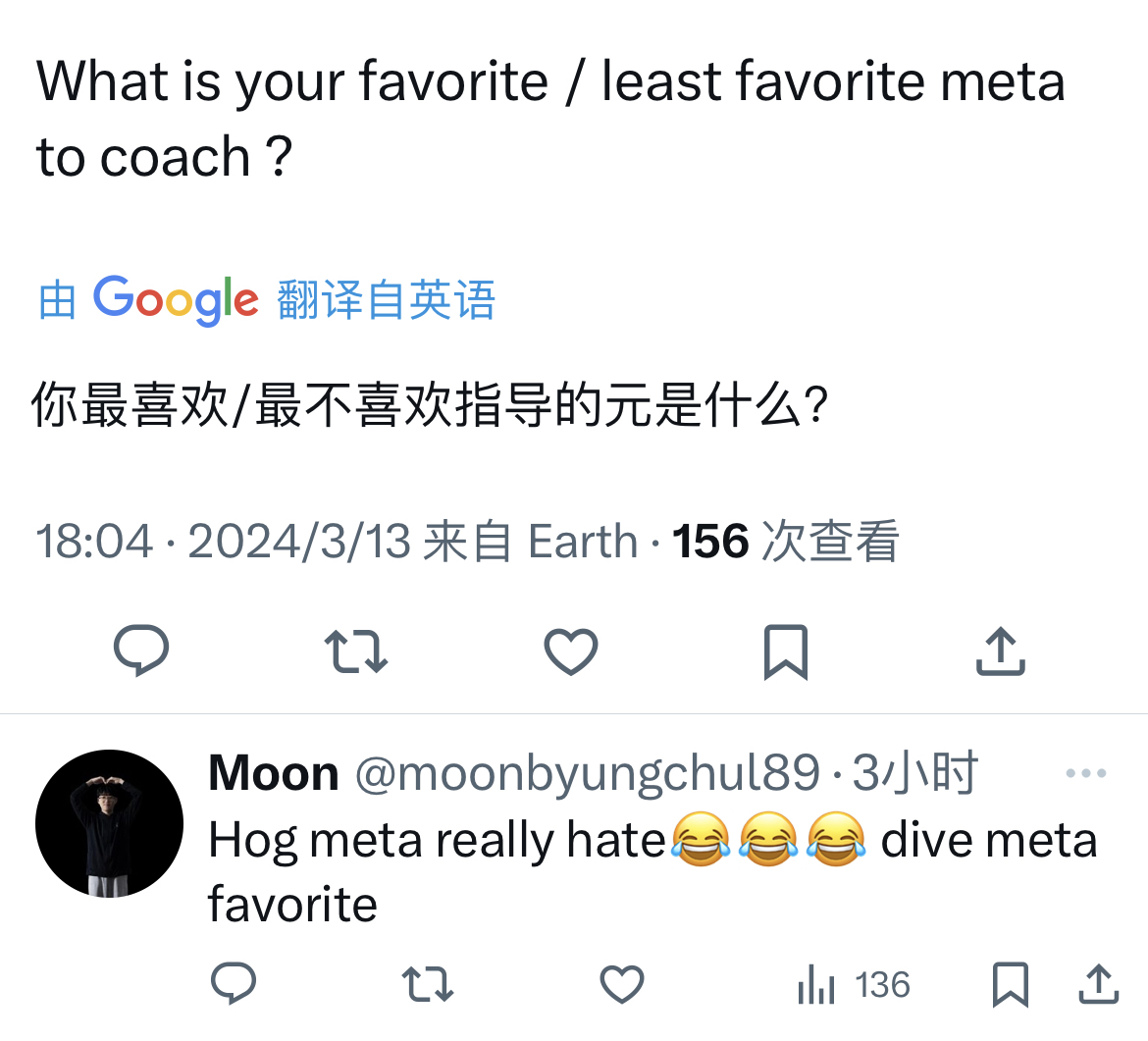The image size is (1148, 1041).
Task: Retweet the main question tweet
Action: pyautogui.click(x=355, y=650)
